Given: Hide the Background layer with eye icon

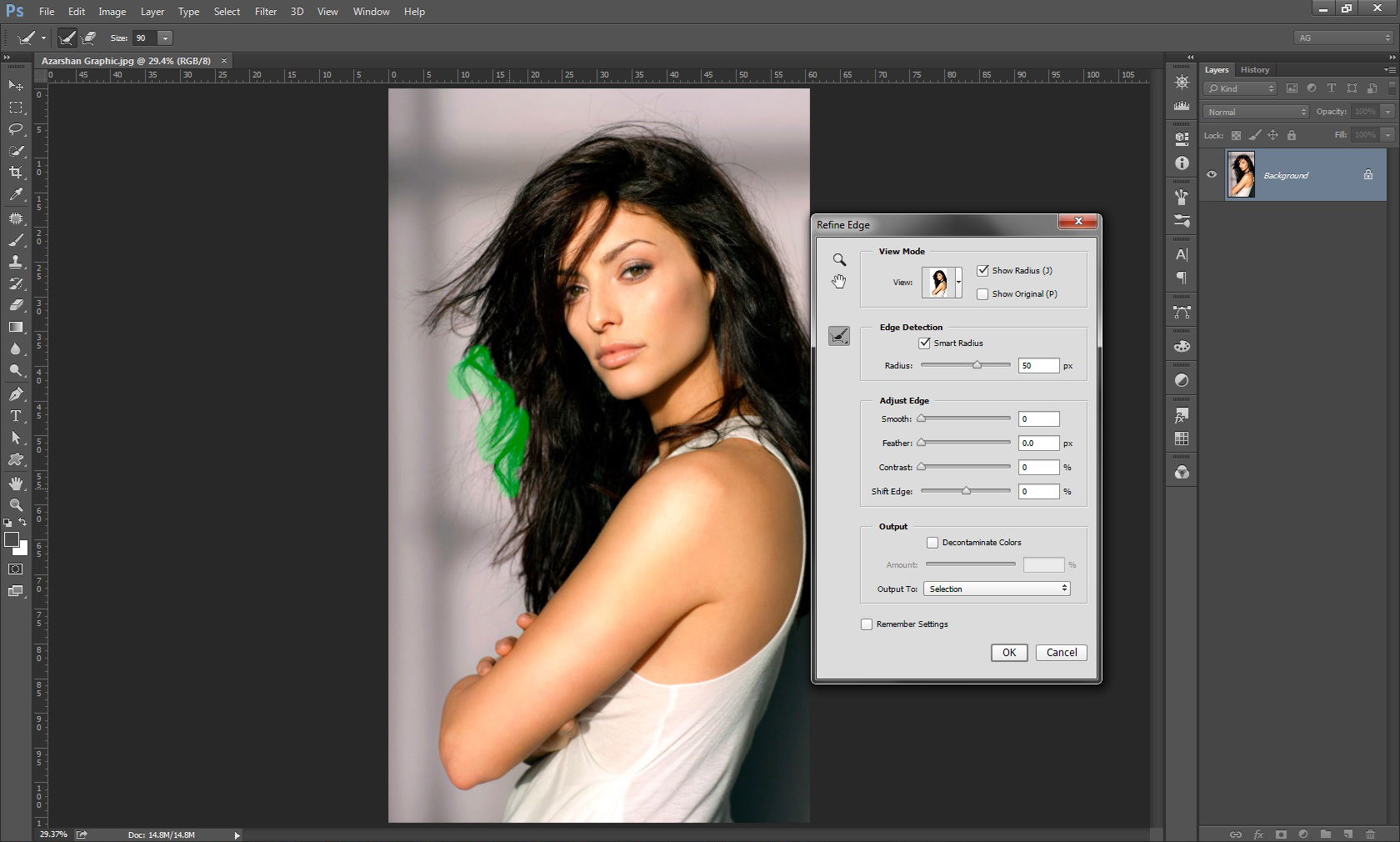Looking at the screenshot, I should click(1212, 175).
